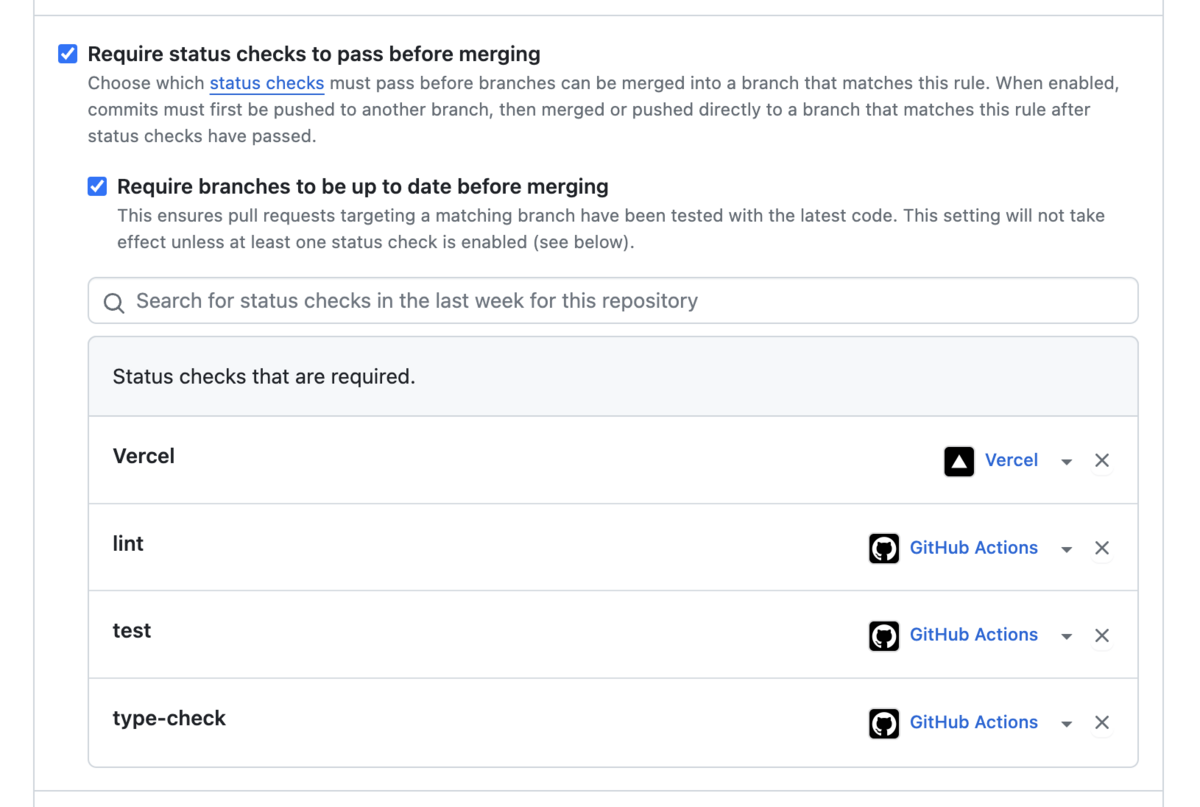The image size is (1200, 807).
Task: Click GitHub Actions link for lint
Action: pos(973,547)
